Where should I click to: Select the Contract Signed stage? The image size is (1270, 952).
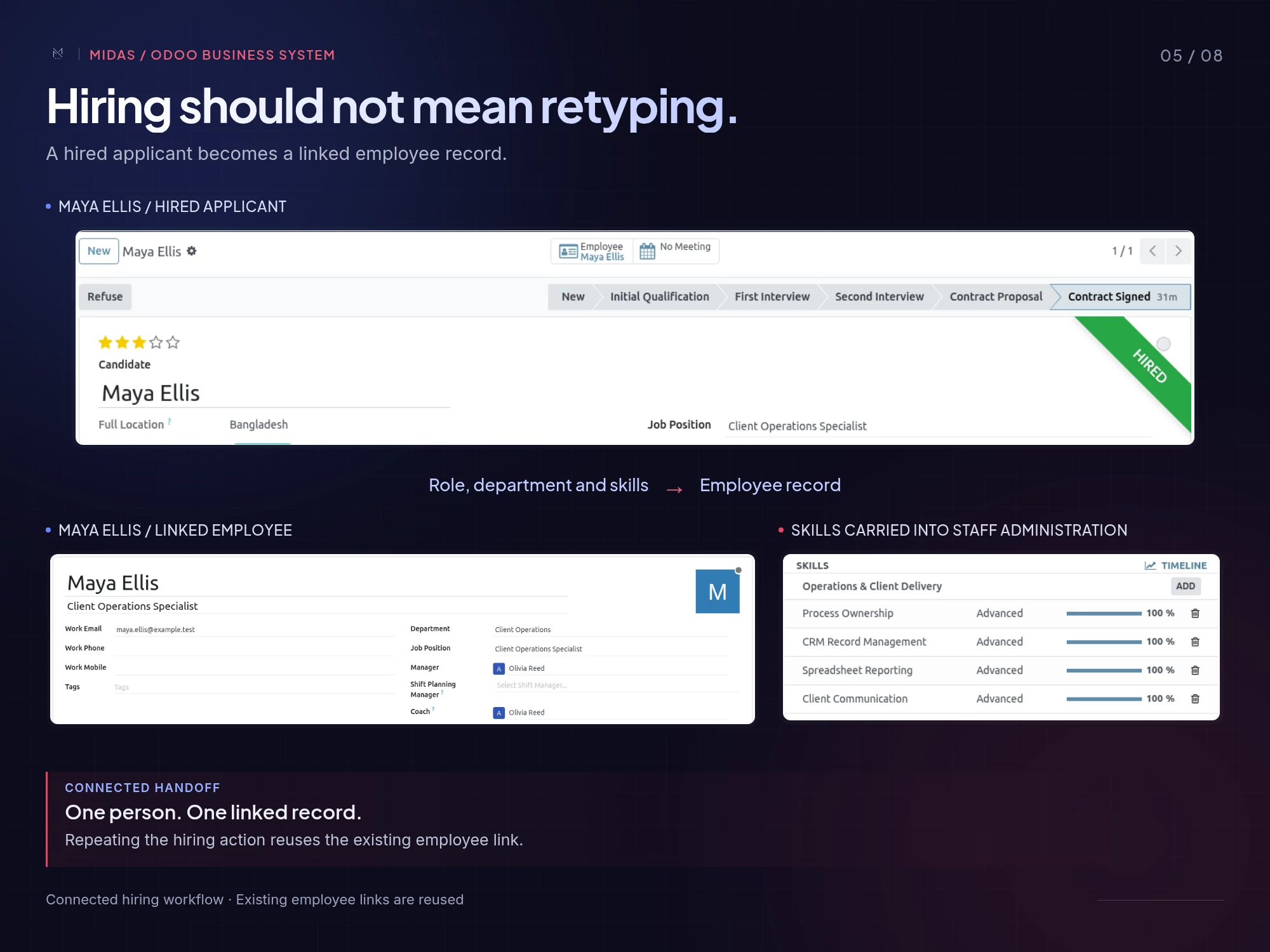pos(1122,297)
